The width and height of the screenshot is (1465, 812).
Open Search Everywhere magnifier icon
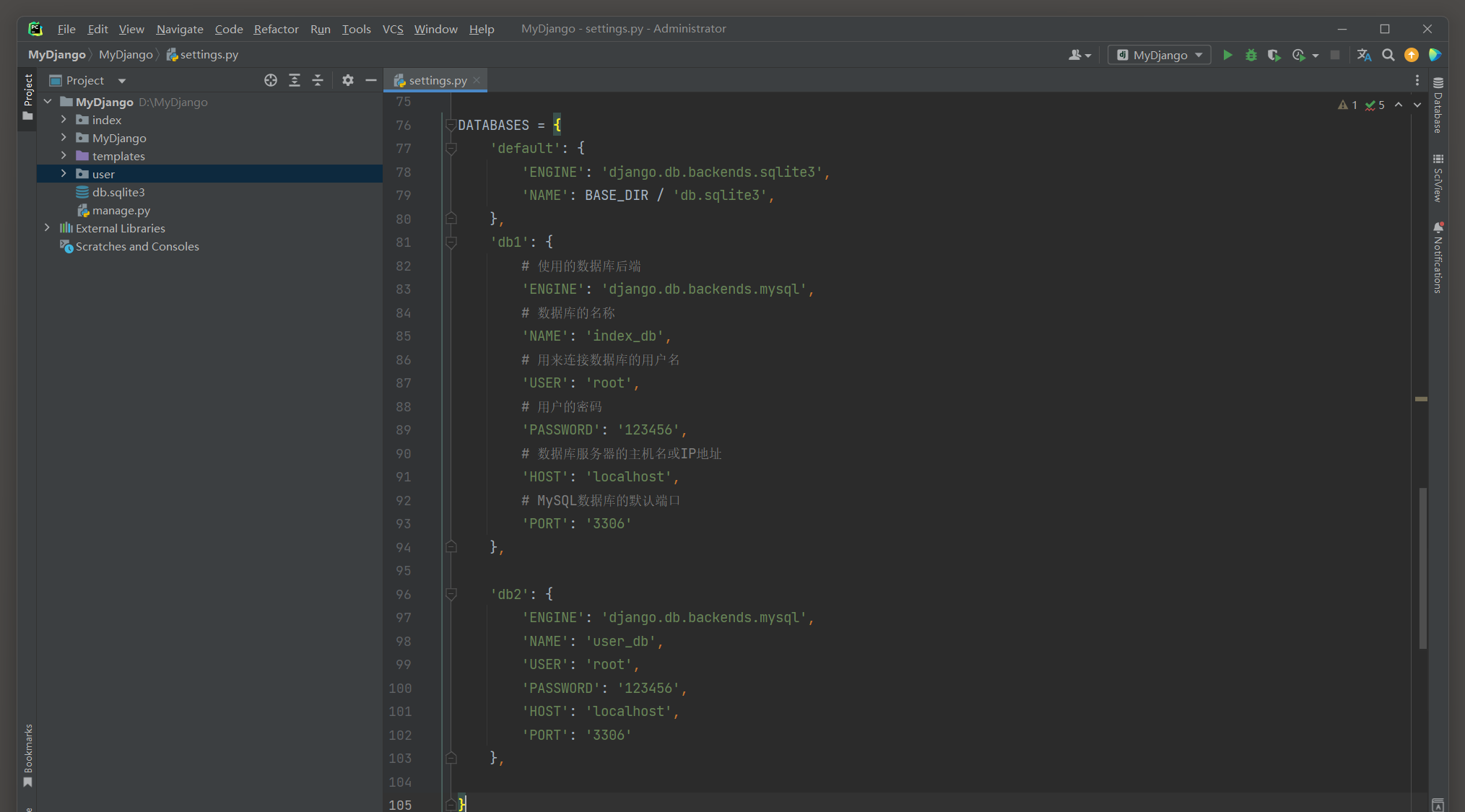point(1388,55)
